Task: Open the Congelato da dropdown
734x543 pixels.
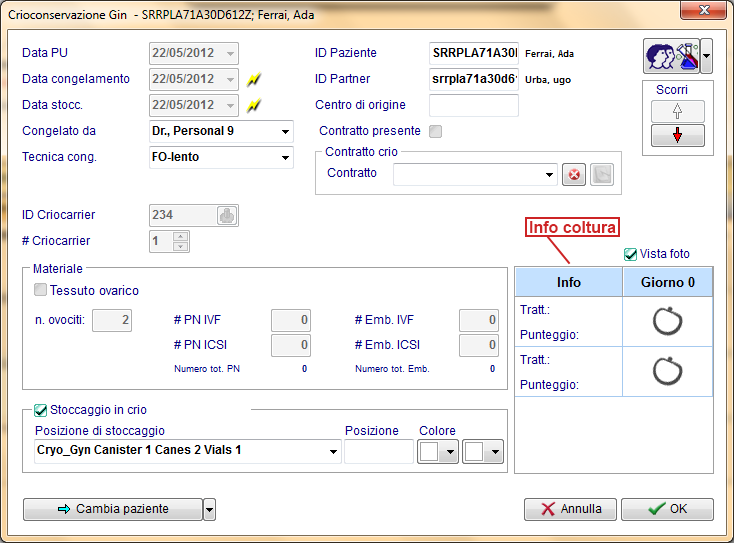Action: pyautogui.click(x=285, y=132)
